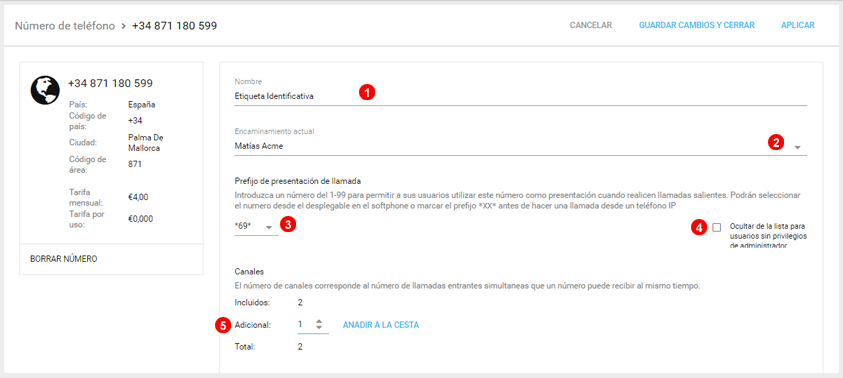
Task: Click the 871 area code value
Action: click(x=135, y=164)
